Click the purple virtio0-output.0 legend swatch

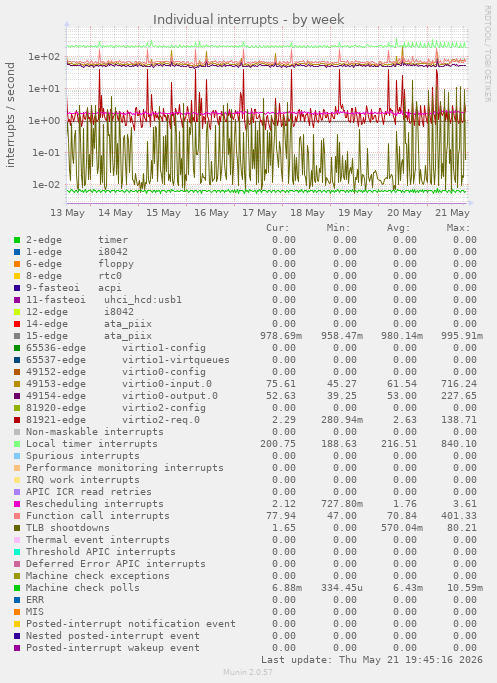tap(17, 396)
